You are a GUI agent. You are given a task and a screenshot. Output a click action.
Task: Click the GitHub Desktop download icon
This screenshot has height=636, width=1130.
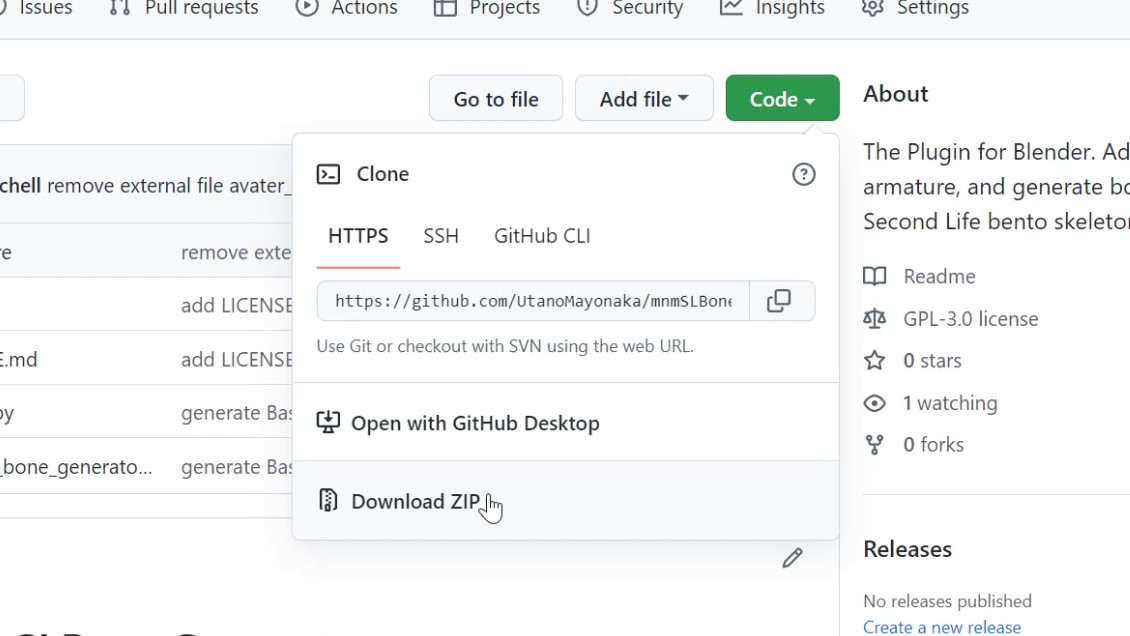coord(329,422)
